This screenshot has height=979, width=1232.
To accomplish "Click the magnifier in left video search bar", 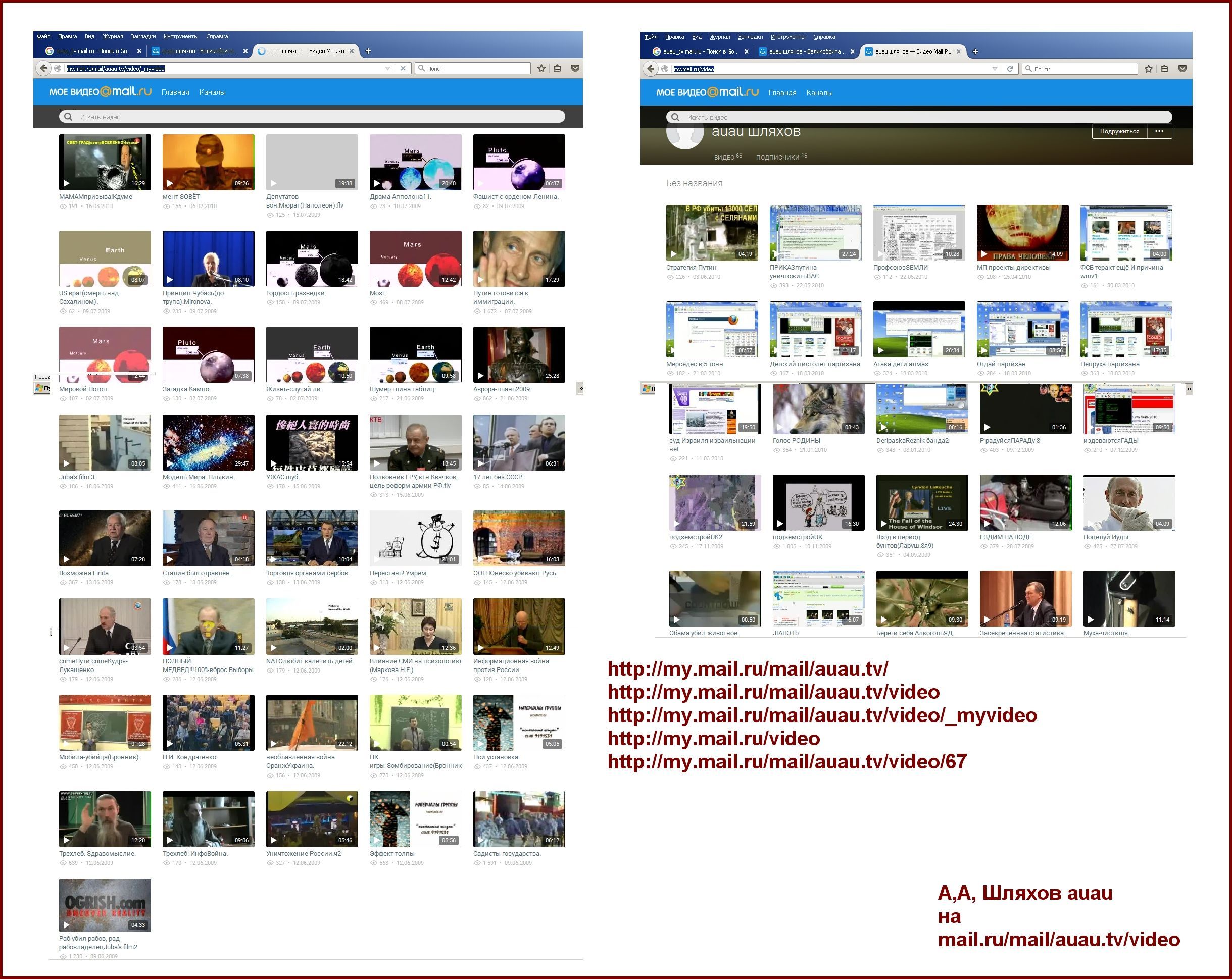I will [69, 117].
